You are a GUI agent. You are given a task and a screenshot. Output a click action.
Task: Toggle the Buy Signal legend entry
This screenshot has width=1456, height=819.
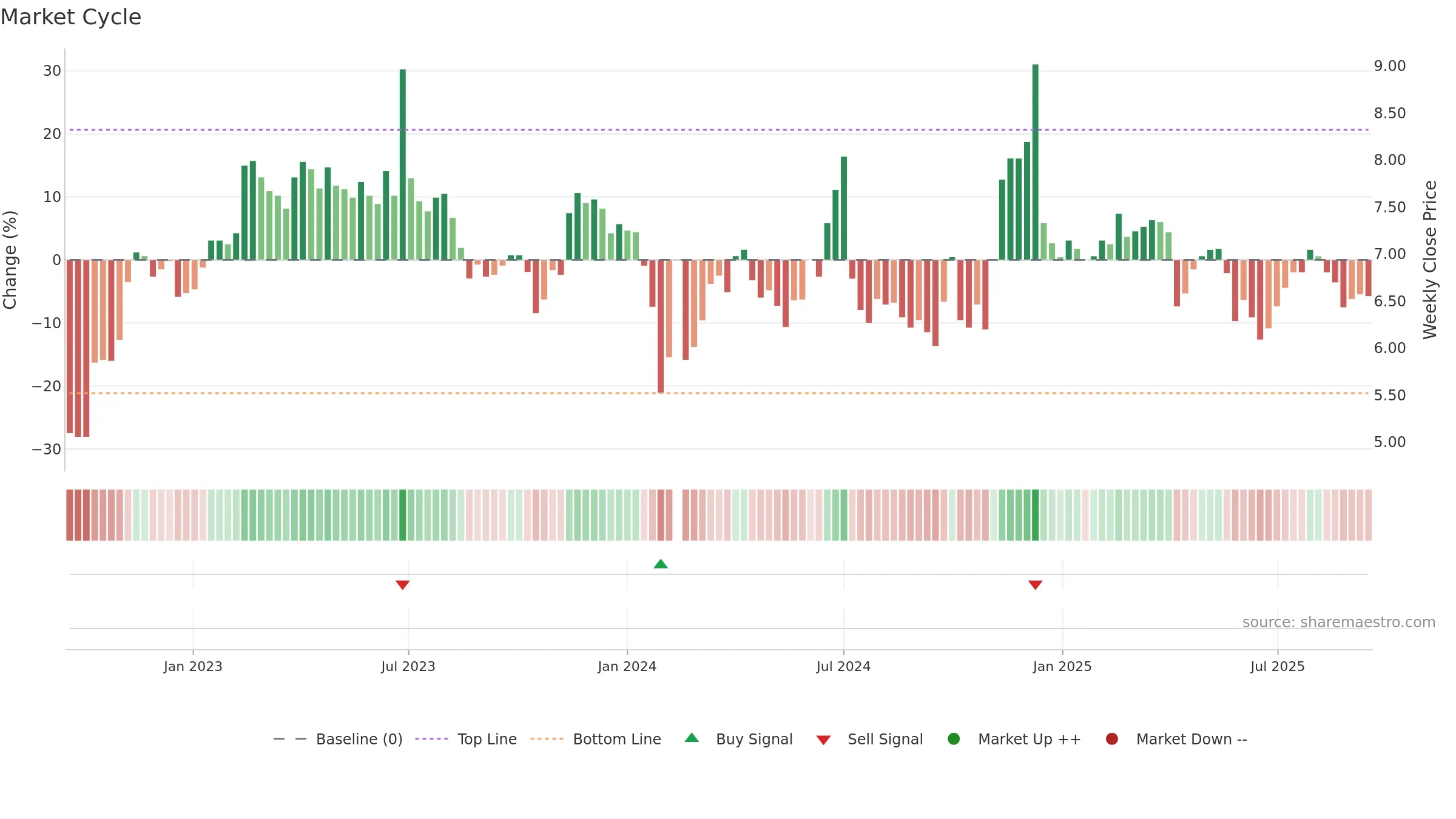[738, 739]
